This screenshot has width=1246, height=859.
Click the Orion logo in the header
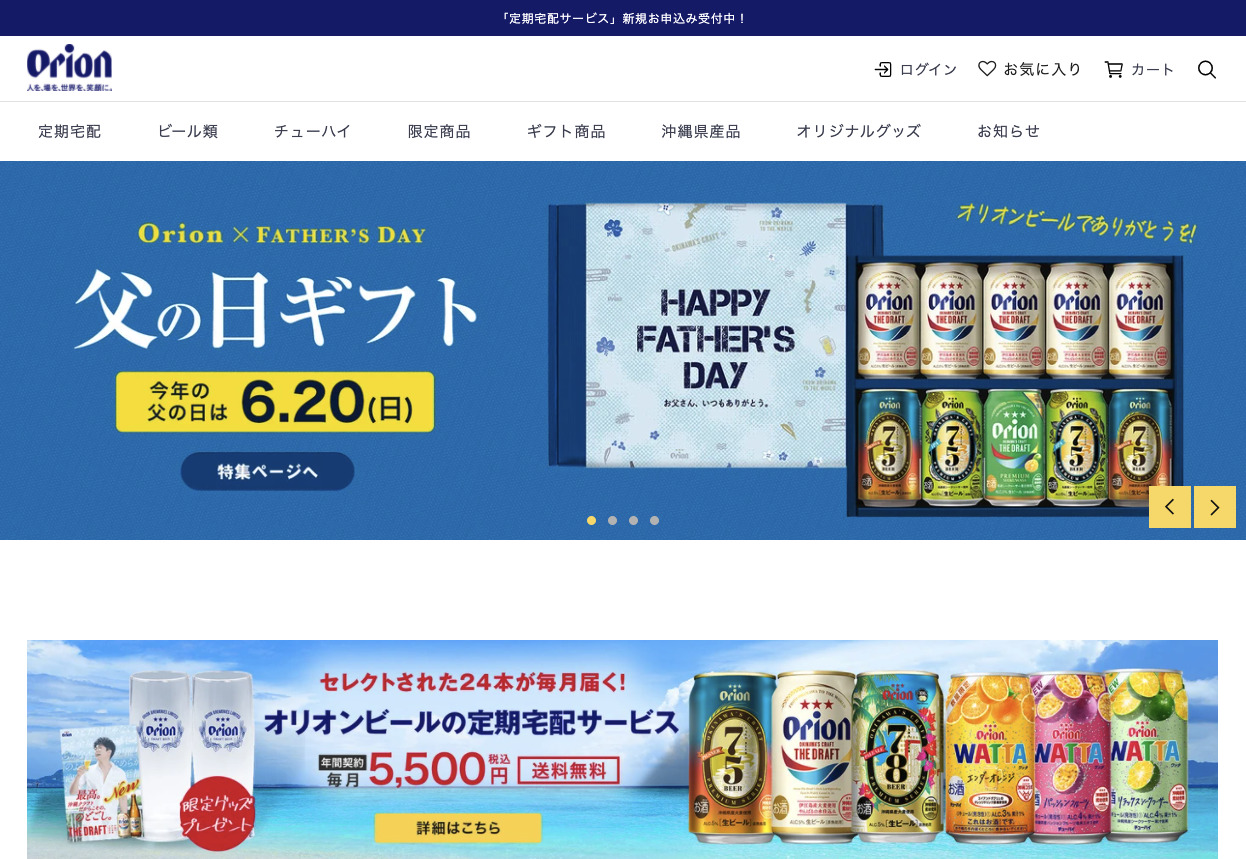[69, 68]
